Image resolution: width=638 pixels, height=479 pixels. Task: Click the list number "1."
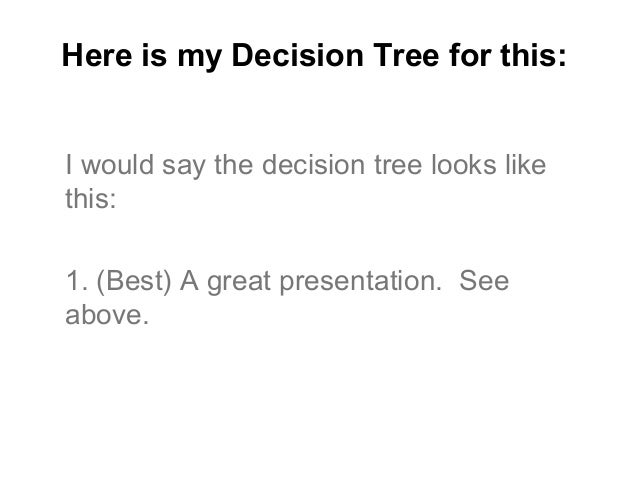pyautogui.click(x=76, y=281)
